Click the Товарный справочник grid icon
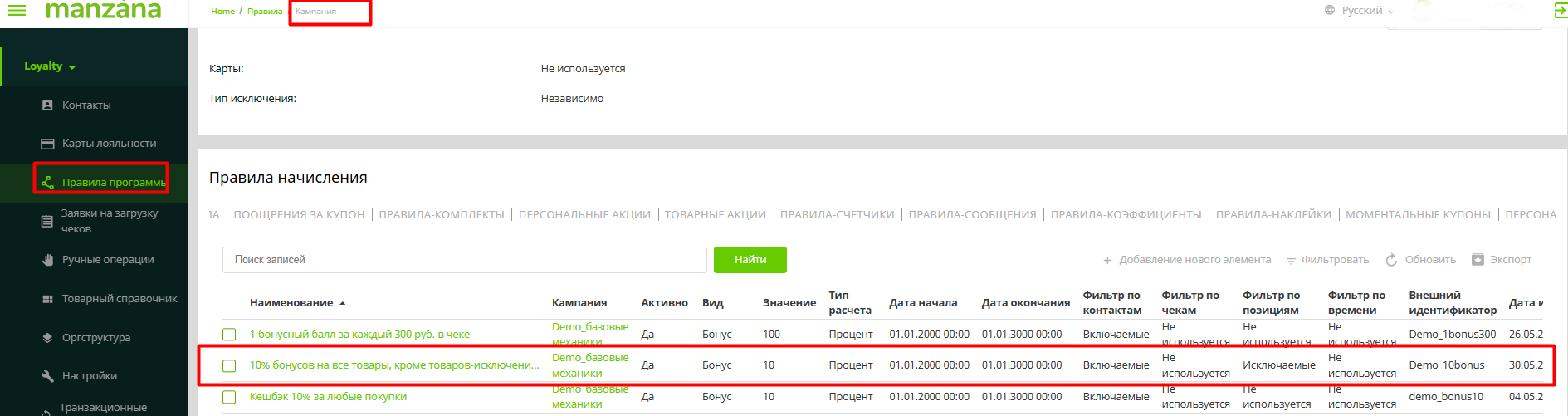Image resolution: width=1568 pixels, height=416 pixels. (x=47, y=299)
